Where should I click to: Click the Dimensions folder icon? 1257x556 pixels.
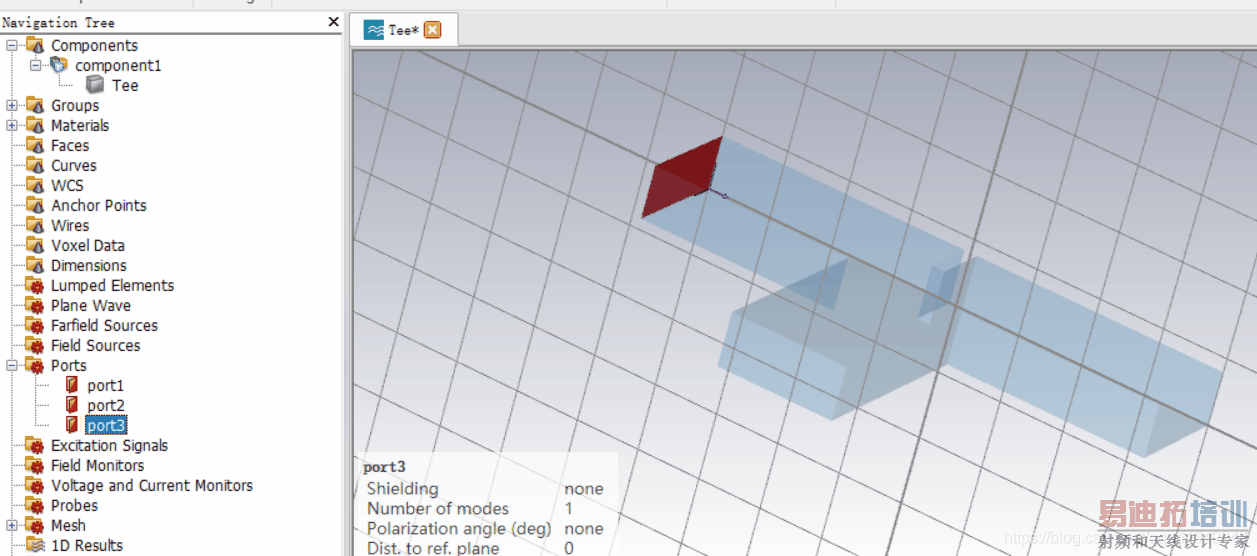click(35, 265)
